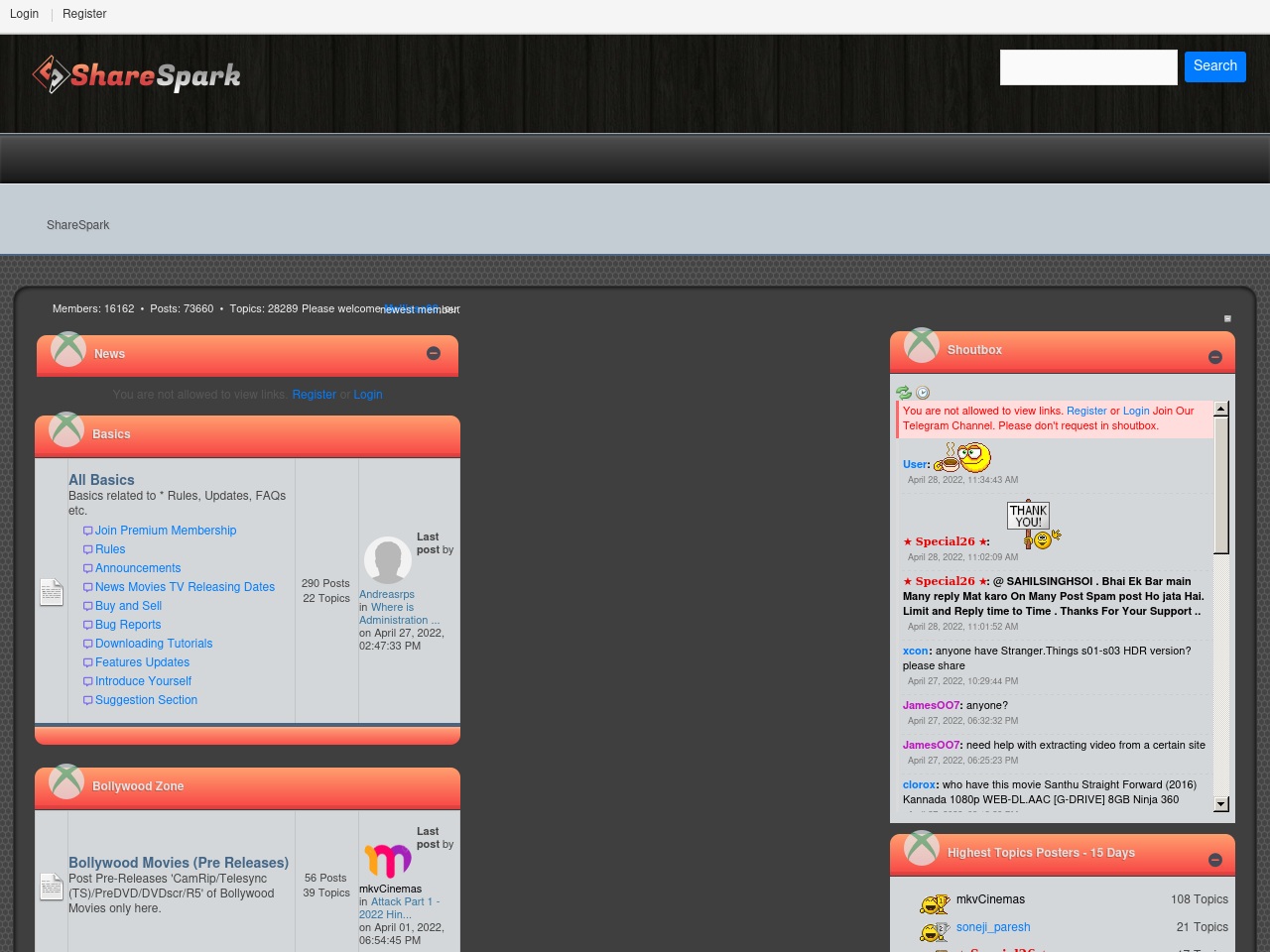Click the shoutbox scrollbar thumb
Image resolution: width=1270 pixels, height=952 pixels.
(x=1221, y=485)
